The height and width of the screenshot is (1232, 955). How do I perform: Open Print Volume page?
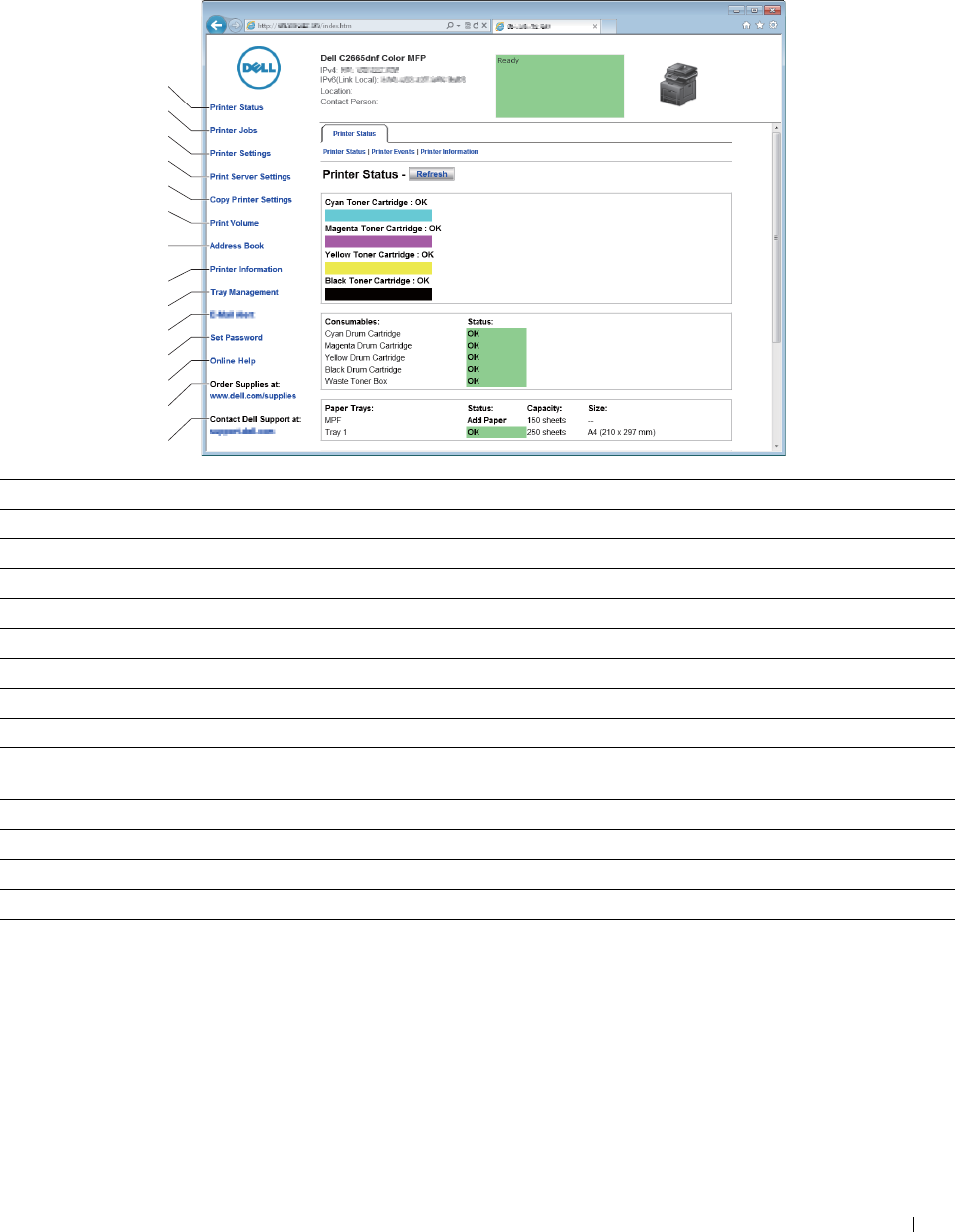[234, 223]
